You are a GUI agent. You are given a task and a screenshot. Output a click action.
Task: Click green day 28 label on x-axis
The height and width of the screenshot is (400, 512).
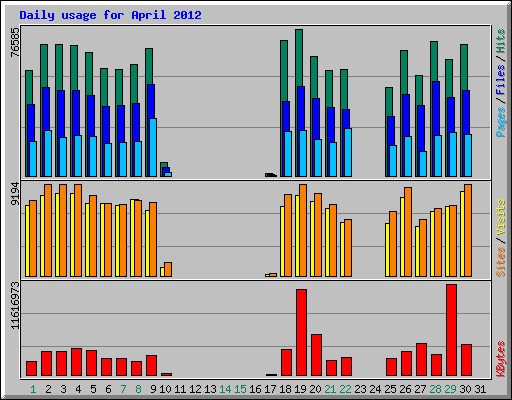coord(435,389)
